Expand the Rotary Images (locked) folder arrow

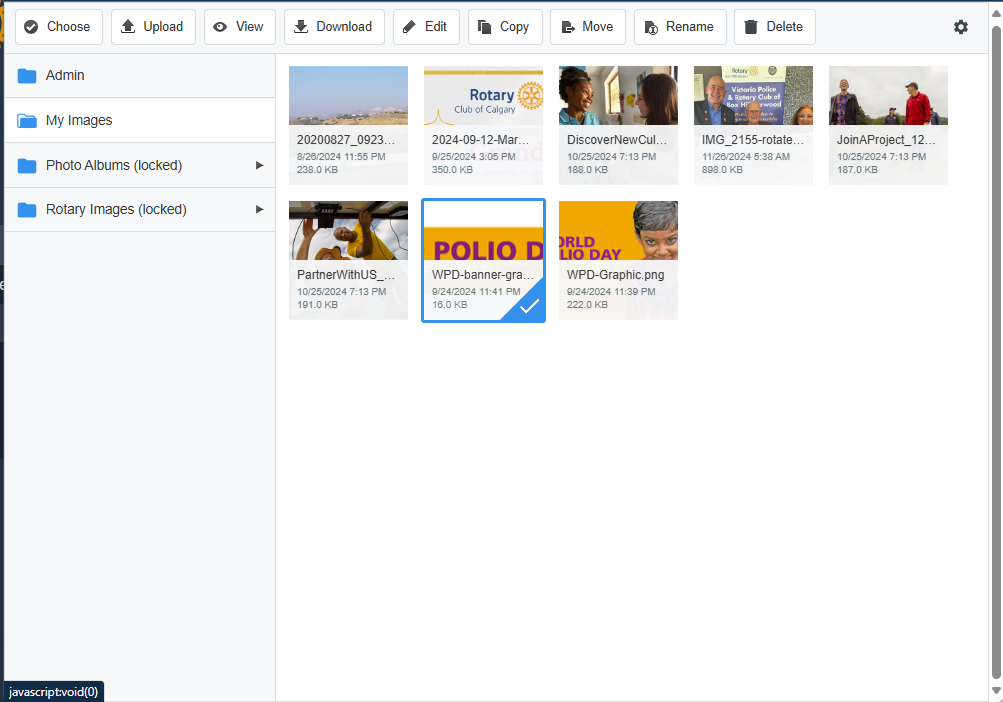260,209
